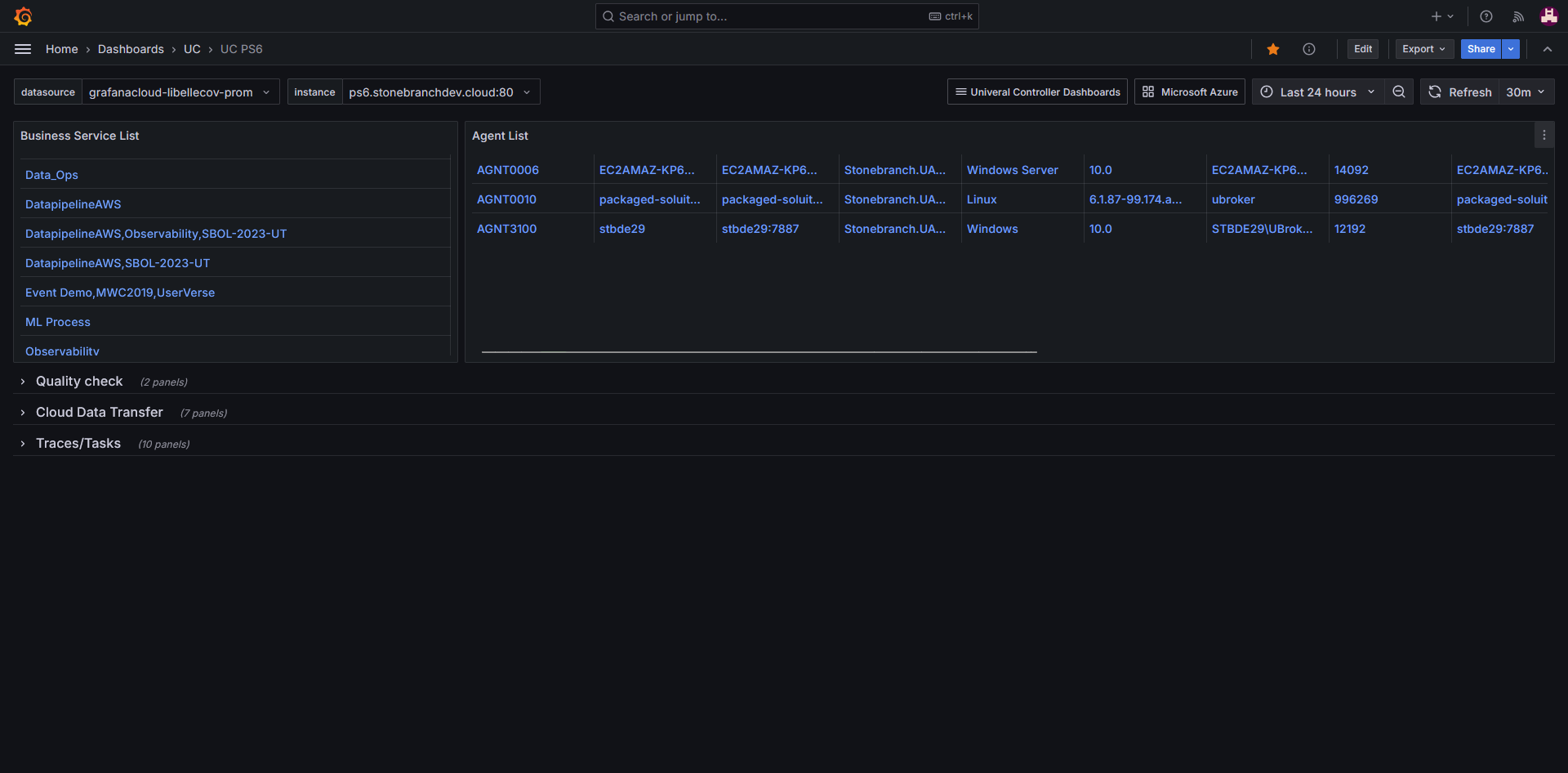Image resolution: width=1568 pixels, height=773 pixels.
Task: Open the dashboard info icon
Action: pos(1308,49)
